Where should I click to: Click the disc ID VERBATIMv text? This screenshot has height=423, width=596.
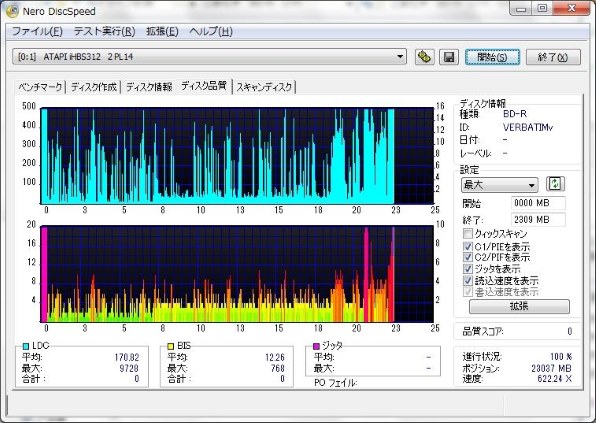pos(528,127)
